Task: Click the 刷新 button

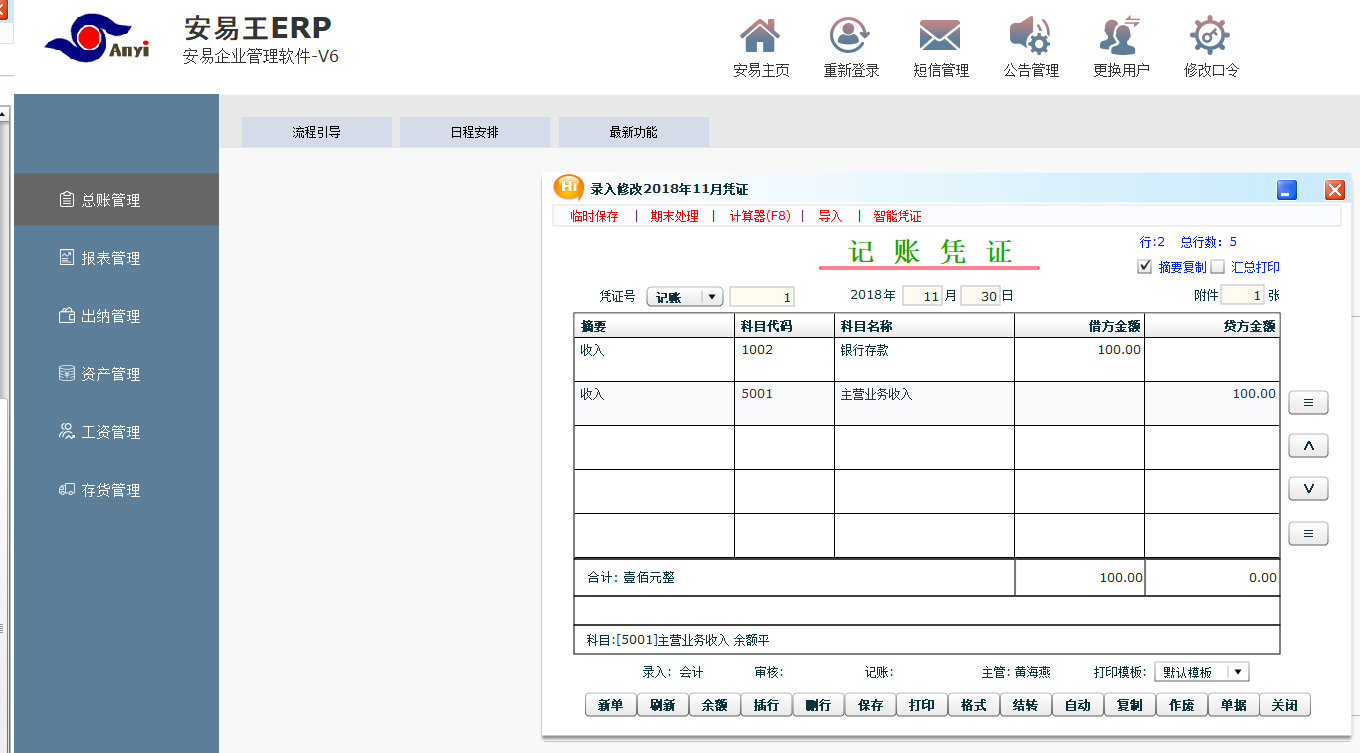Action: coord(662,705)
